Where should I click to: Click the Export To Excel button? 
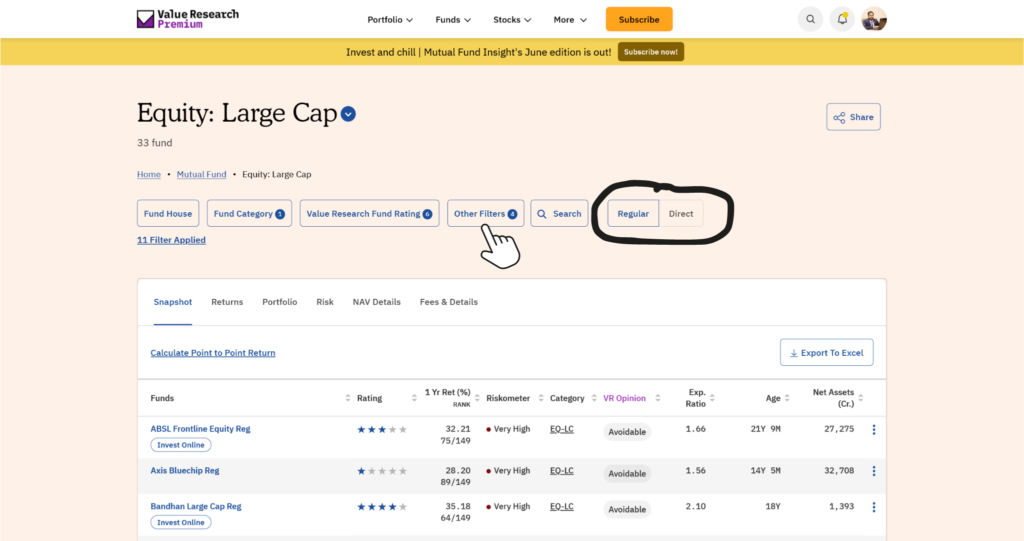click(x=826, y=353)
